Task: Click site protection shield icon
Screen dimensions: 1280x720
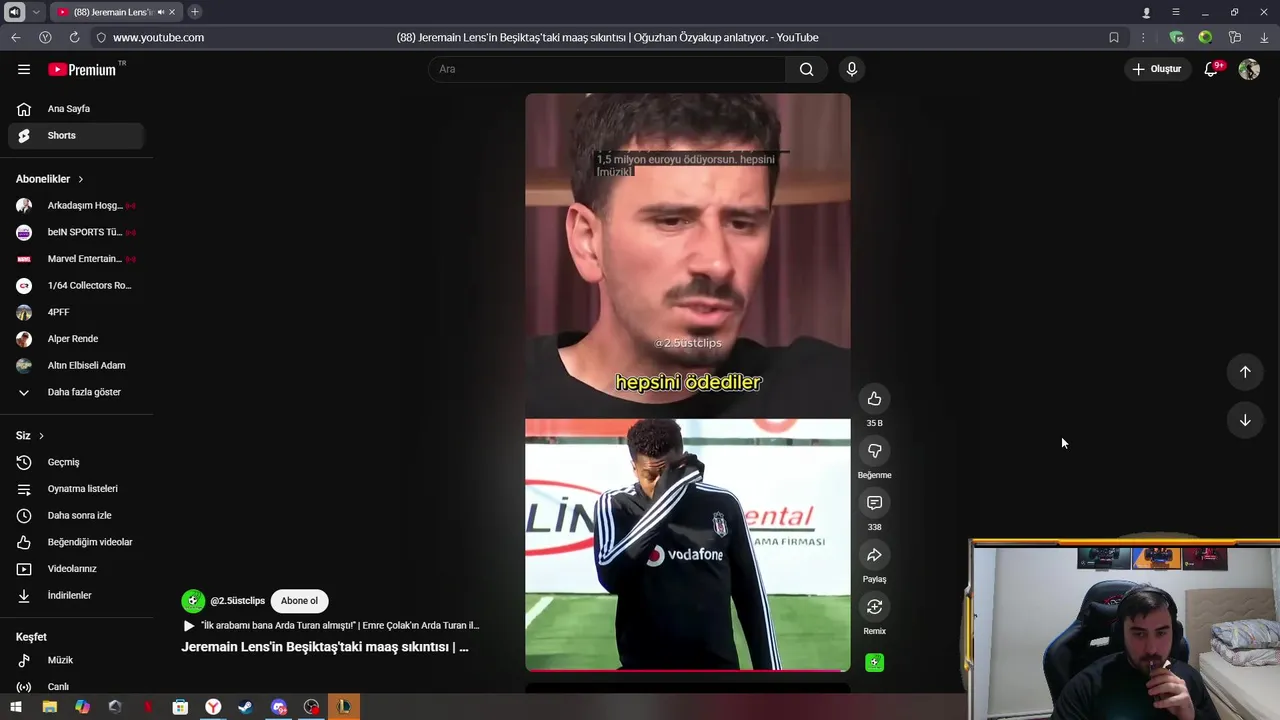Action: (101, 37)
